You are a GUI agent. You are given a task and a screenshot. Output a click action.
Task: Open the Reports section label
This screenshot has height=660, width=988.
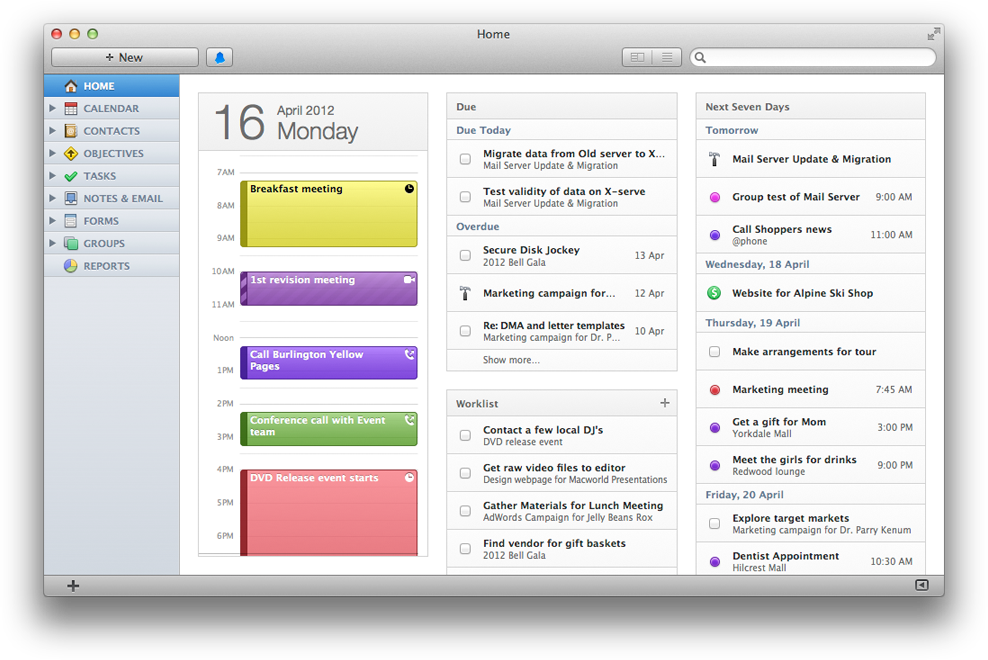[x=106, y=266]
